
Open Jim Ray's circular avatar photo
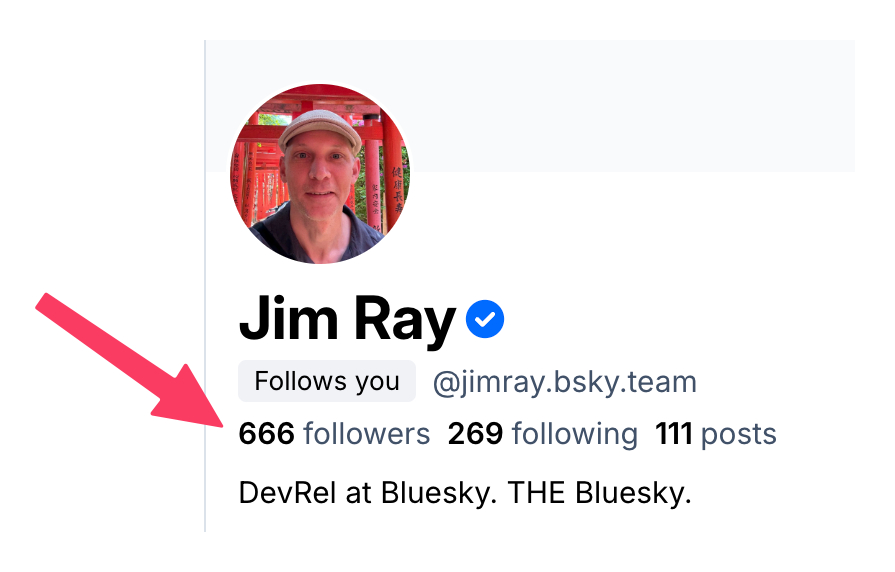pyautogui.click(x=320, y=174)
